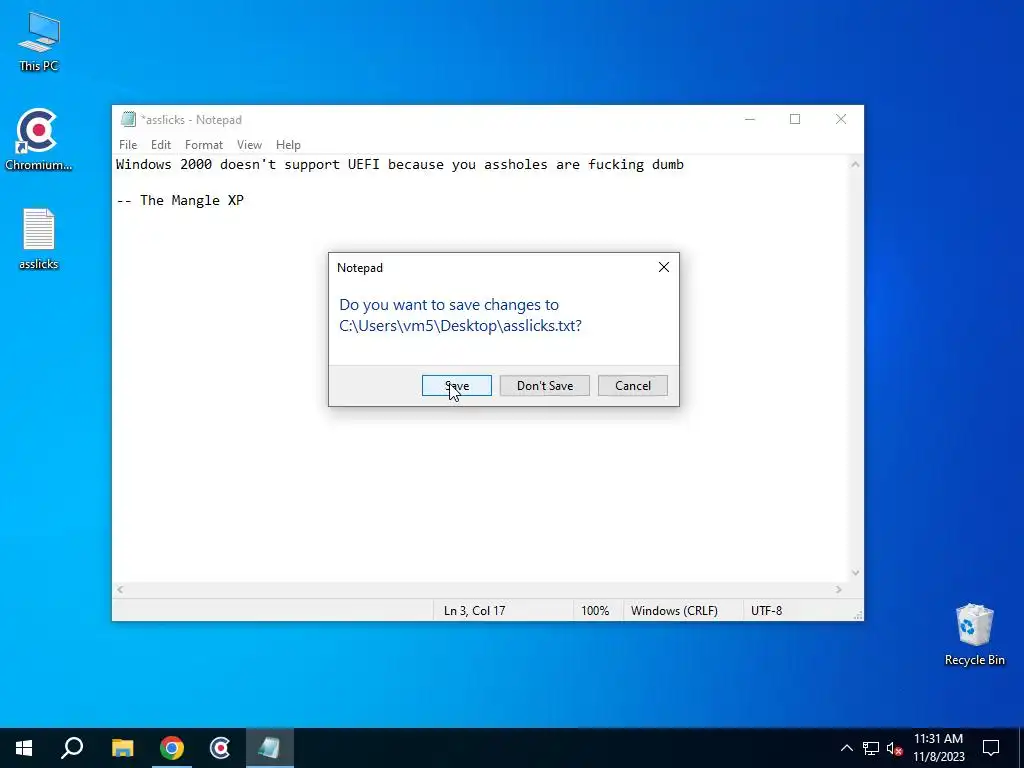The height and width of the screenshot is (768, 1024).
Task: Click the Notepad window title text
Action: tap(191, 120)
